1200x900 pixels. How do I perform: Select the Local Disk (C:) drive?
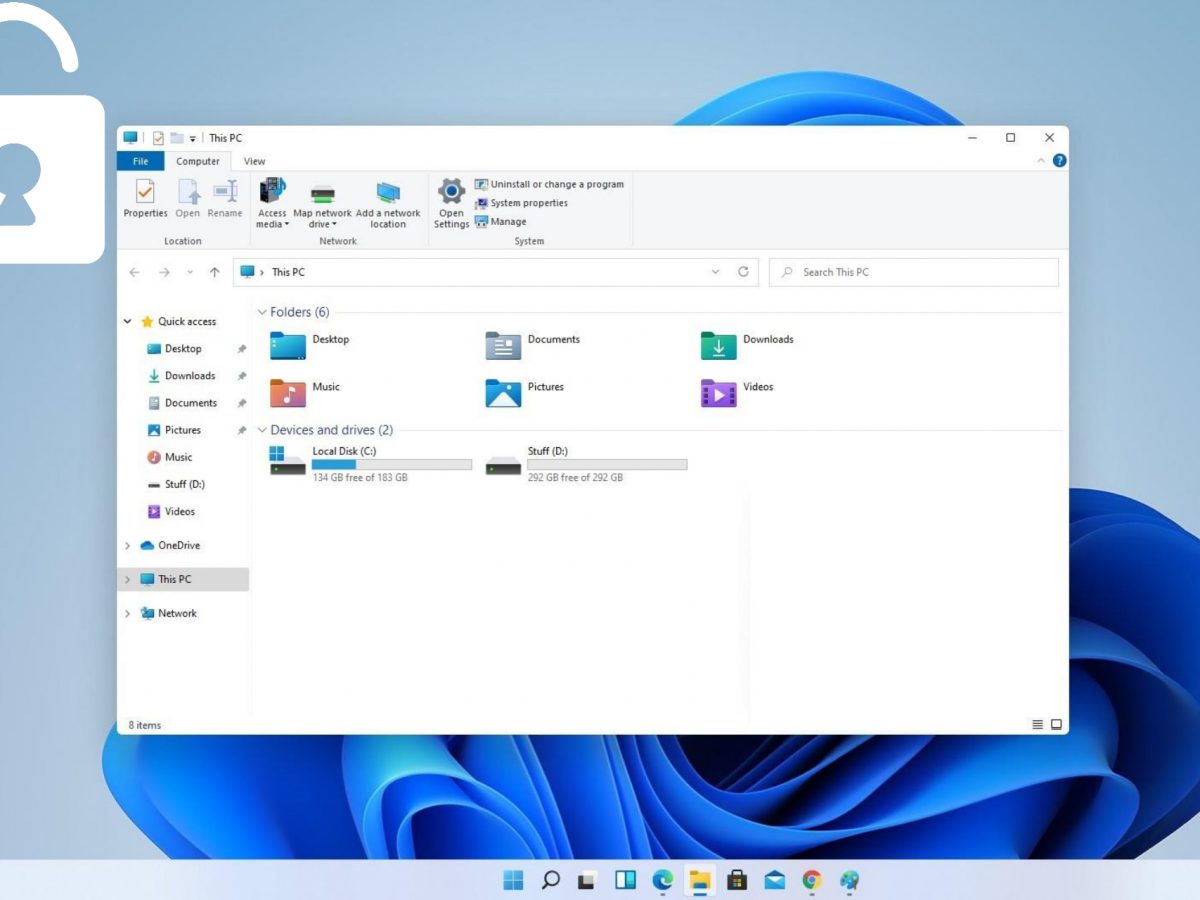point(371,464)
